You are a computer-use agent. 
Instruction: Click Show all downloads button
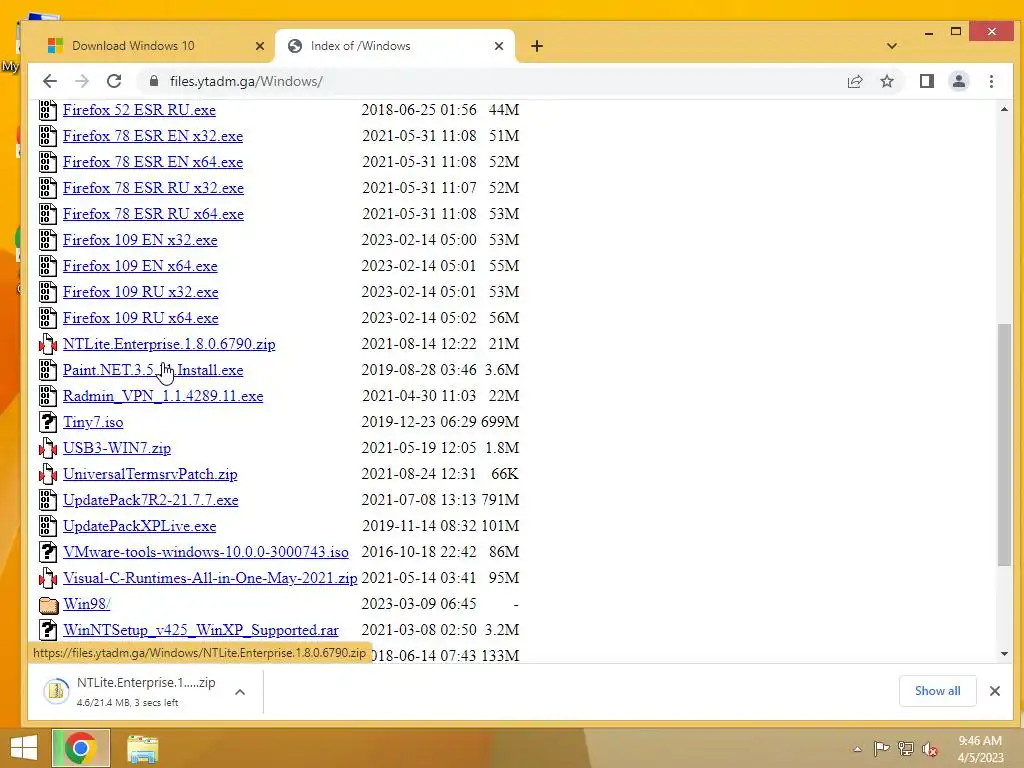937,691
